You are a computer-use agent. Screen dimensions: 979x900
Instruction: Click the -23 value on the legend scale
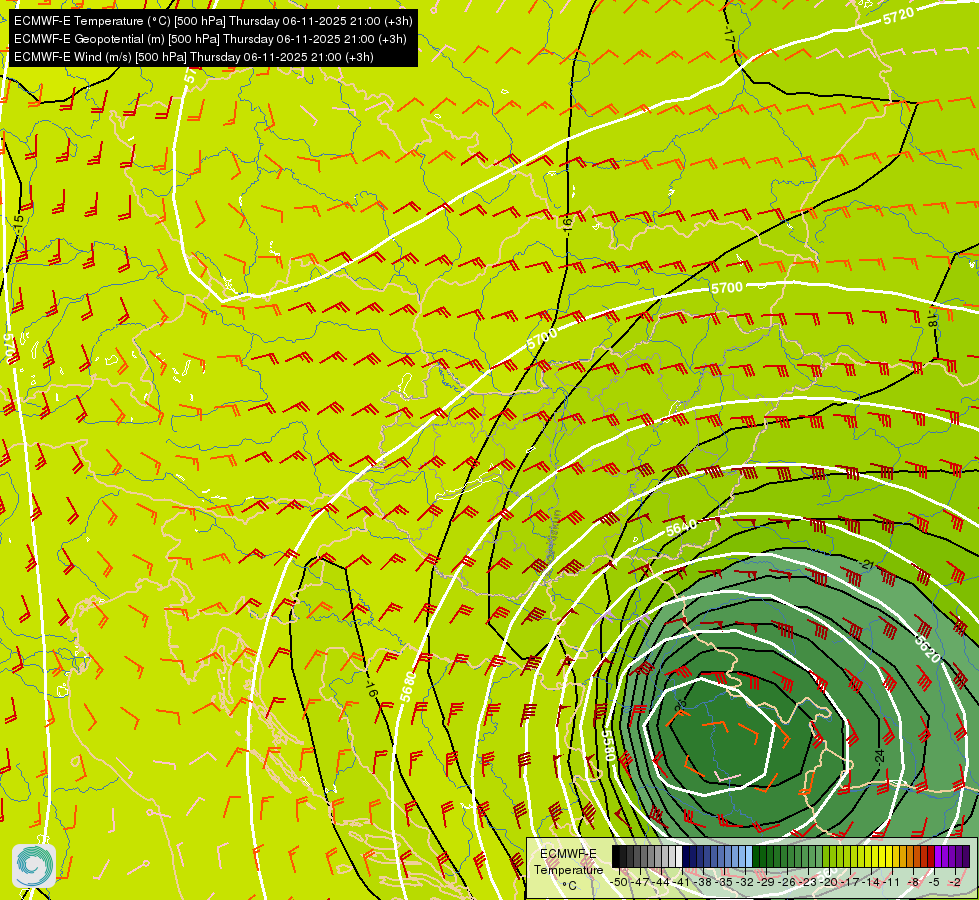[808, 882]
